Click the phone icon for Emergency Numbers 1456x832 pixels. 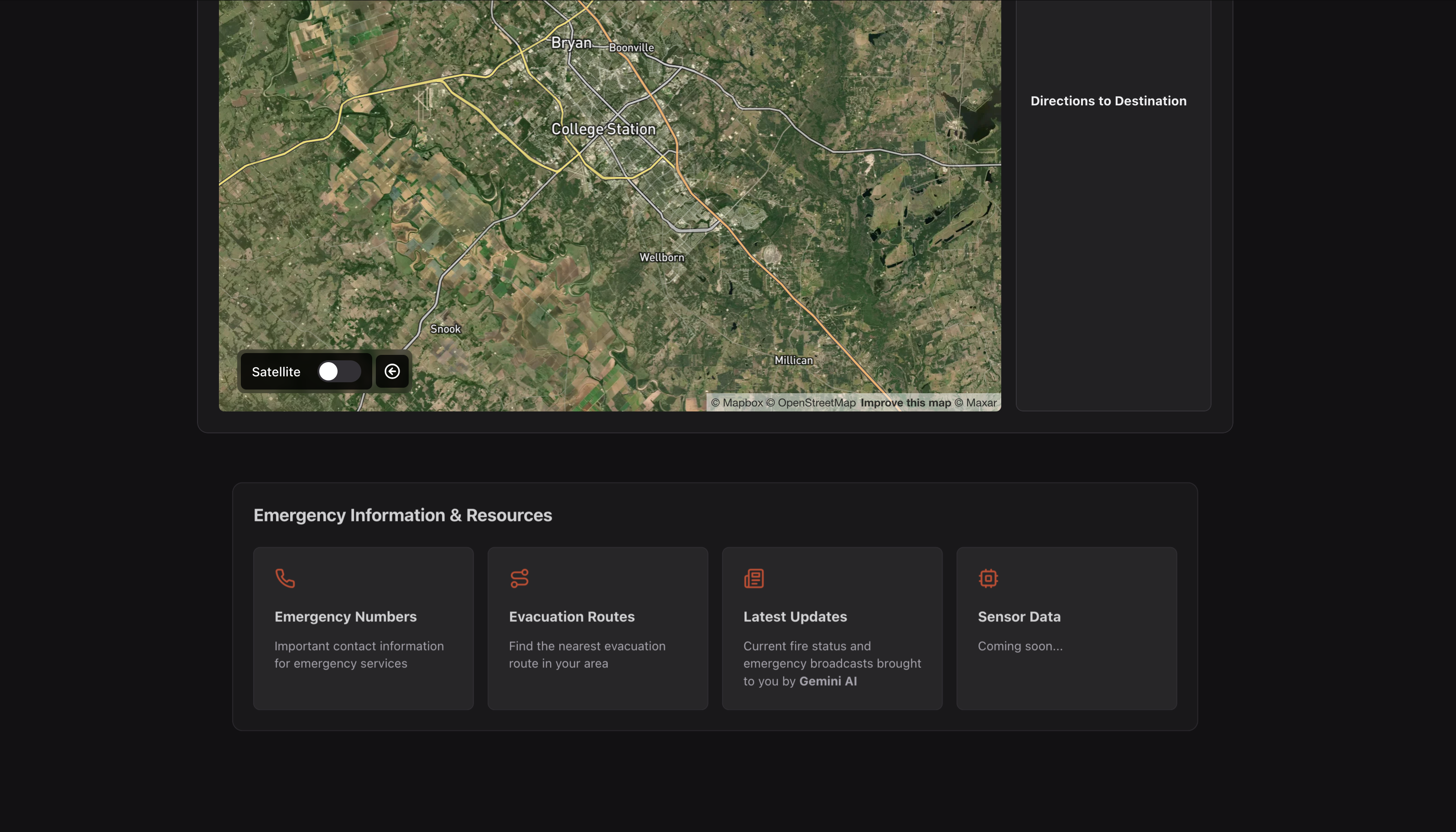[285, 578]
